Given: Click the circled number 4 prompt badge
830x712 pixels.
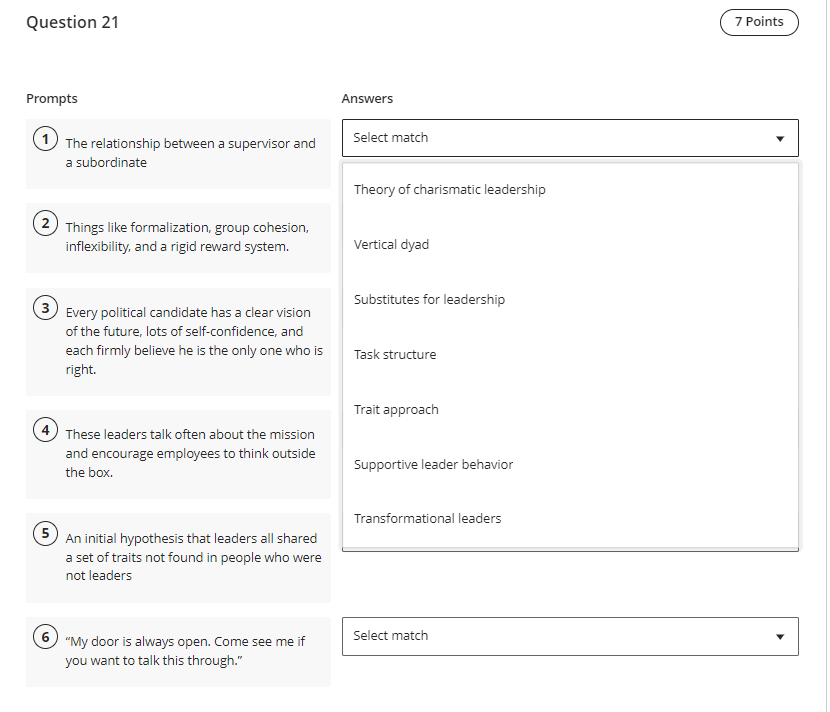Looking at the screenshot, I should click(45, 429).
